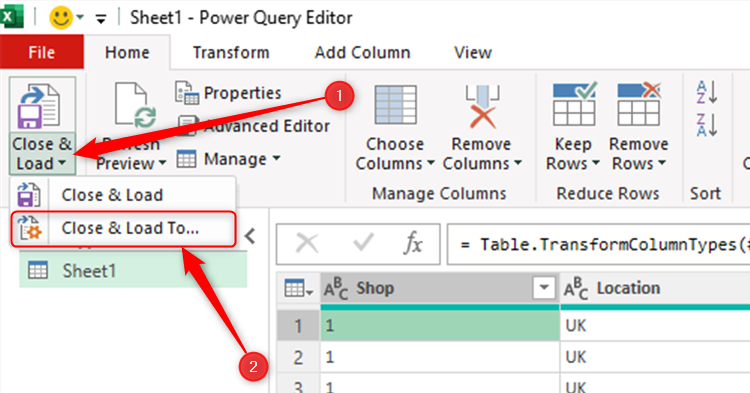Change Location column ABC data type
This screenshot has width=750, height=393.
575,289
